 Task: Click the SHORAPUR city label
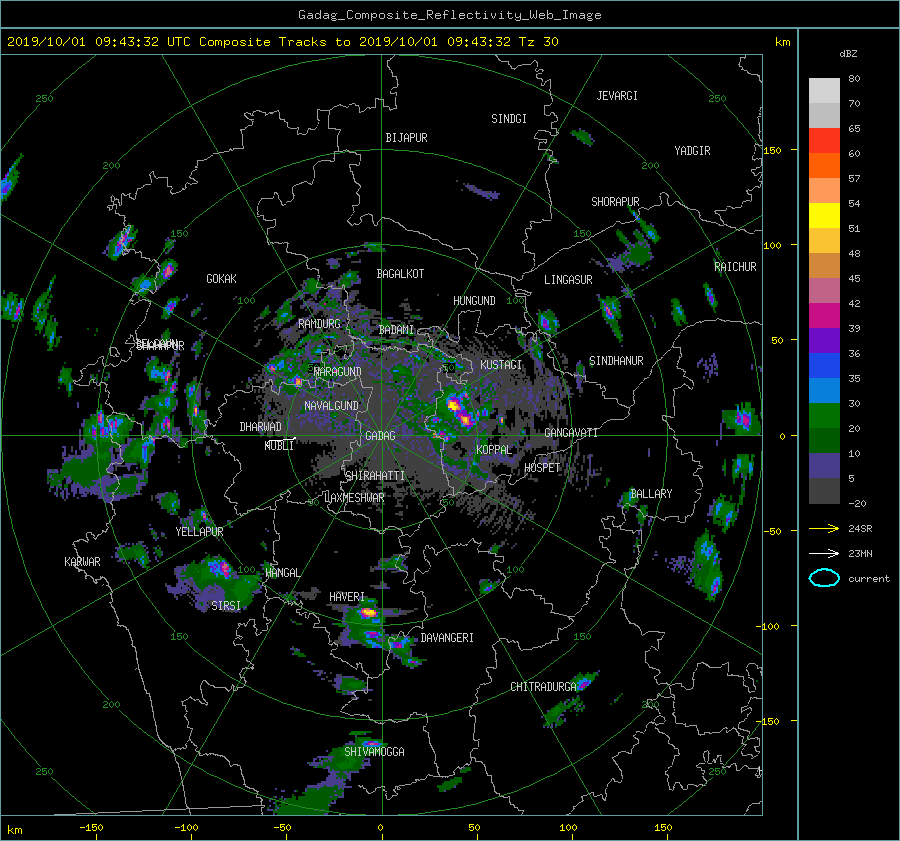[615, 202]
